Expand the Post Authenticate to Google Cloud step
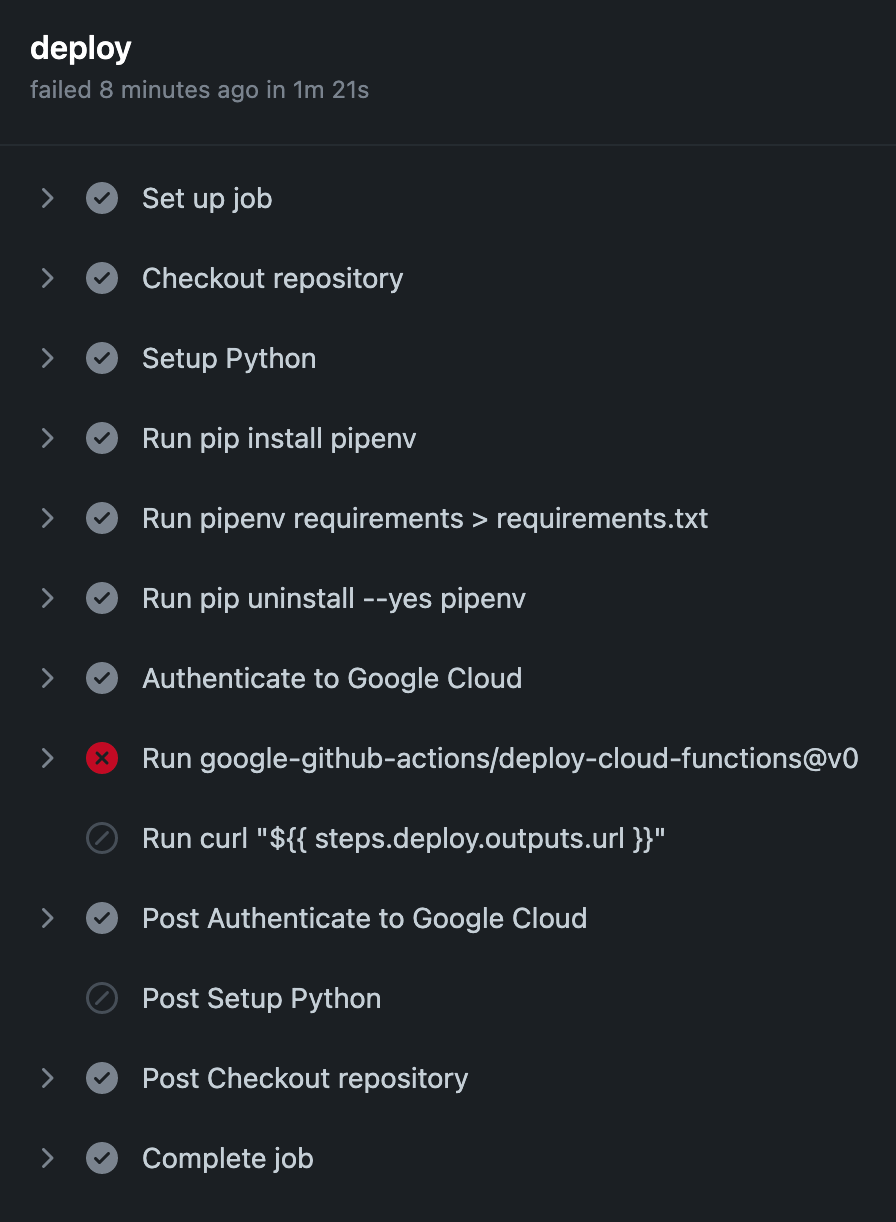The image size is (896, 1222). coord(47,918)
